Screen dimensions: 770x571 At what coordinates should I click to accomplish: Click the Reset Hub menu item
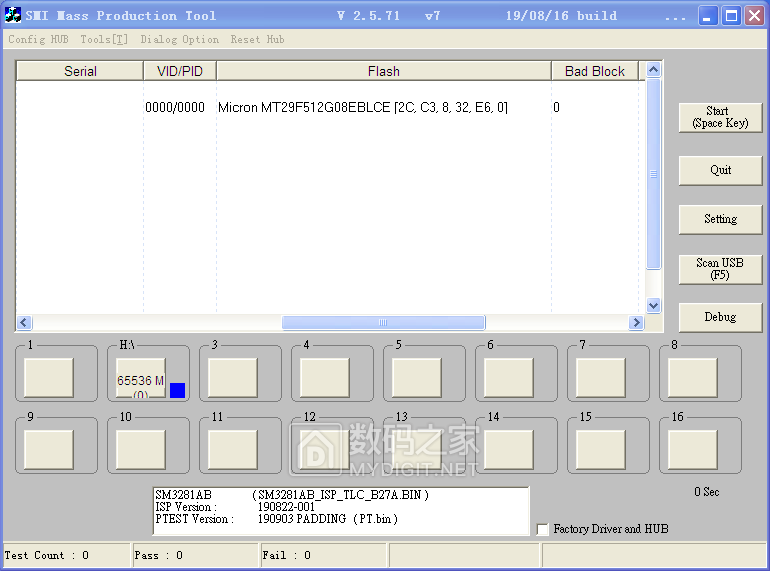(x=257, y=39)
